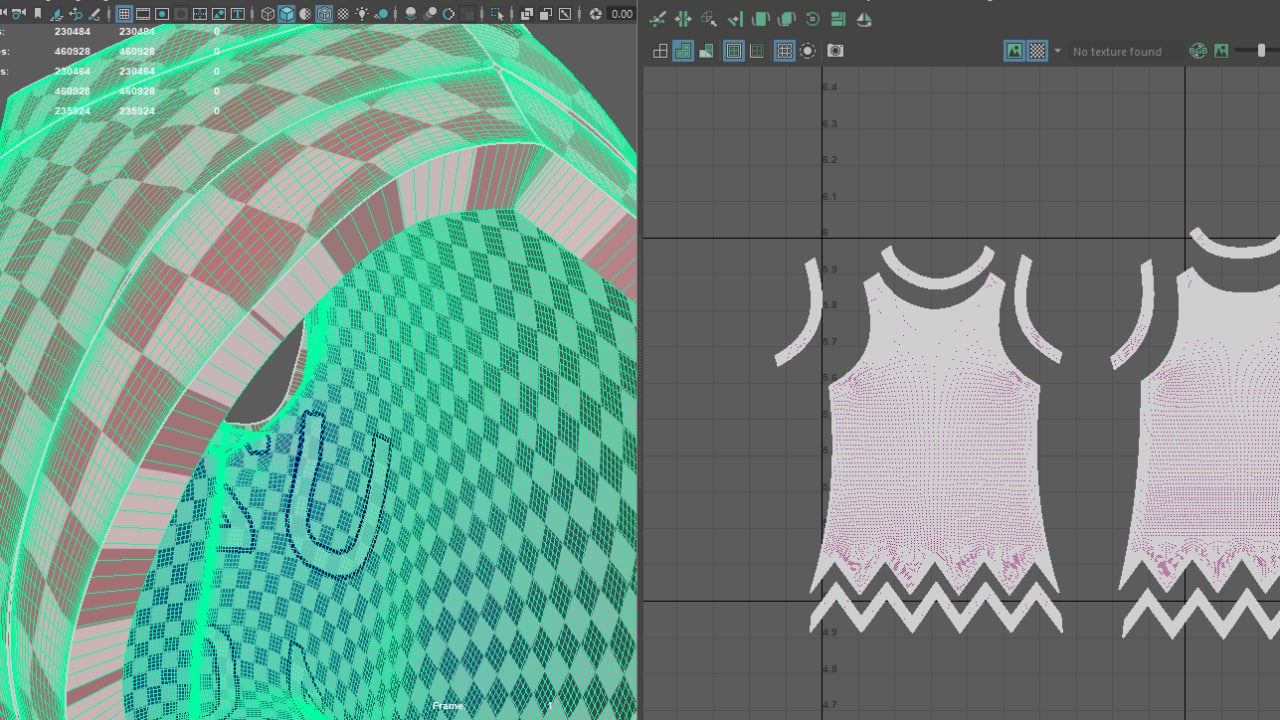Enable X-ray display icon
Image resolution: width=1280 pixels, height=720 pixels.
click(x=527, y=14)
